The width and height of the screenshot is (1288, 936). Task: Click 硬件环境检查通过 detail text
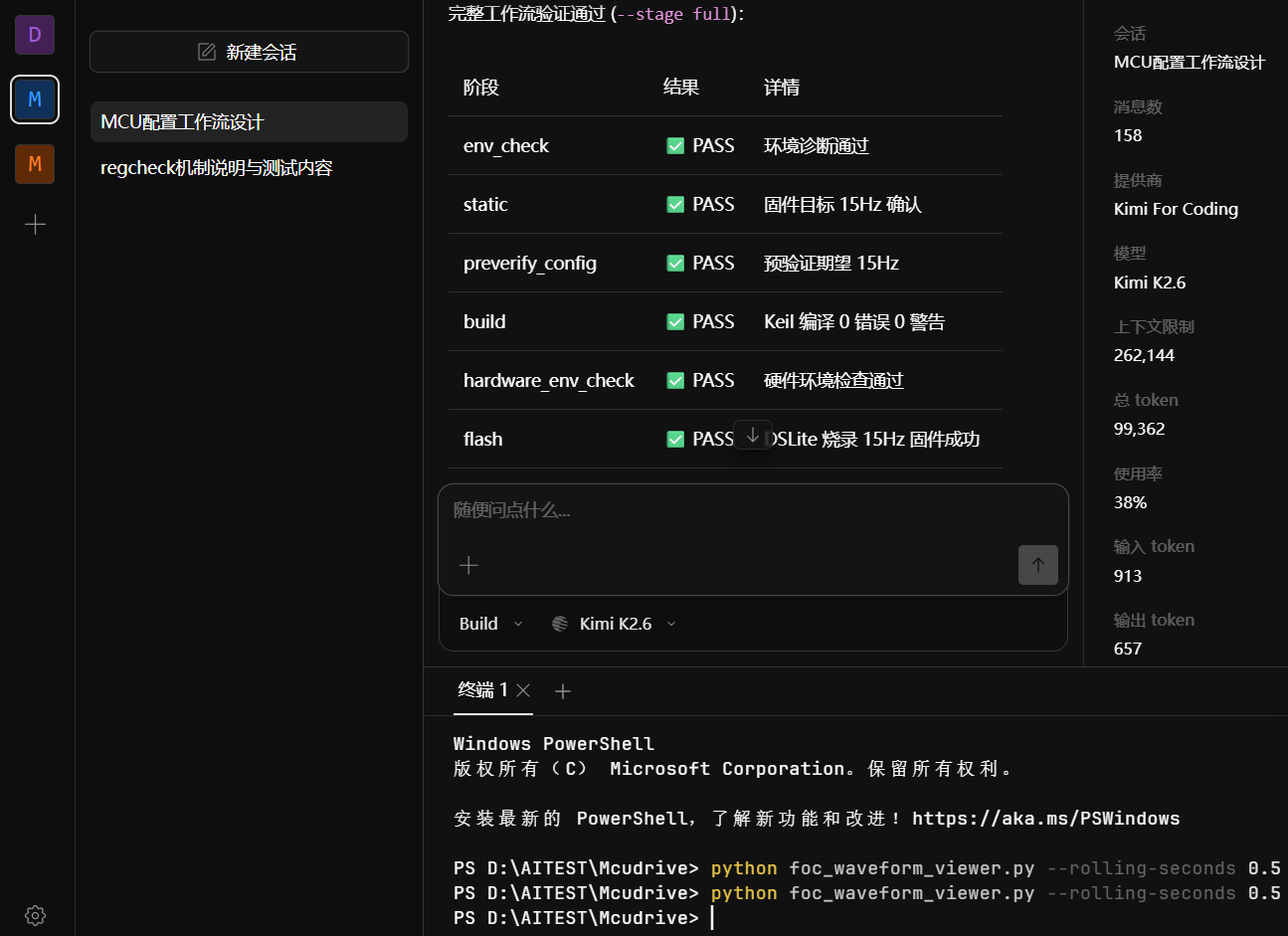point(833,381)
